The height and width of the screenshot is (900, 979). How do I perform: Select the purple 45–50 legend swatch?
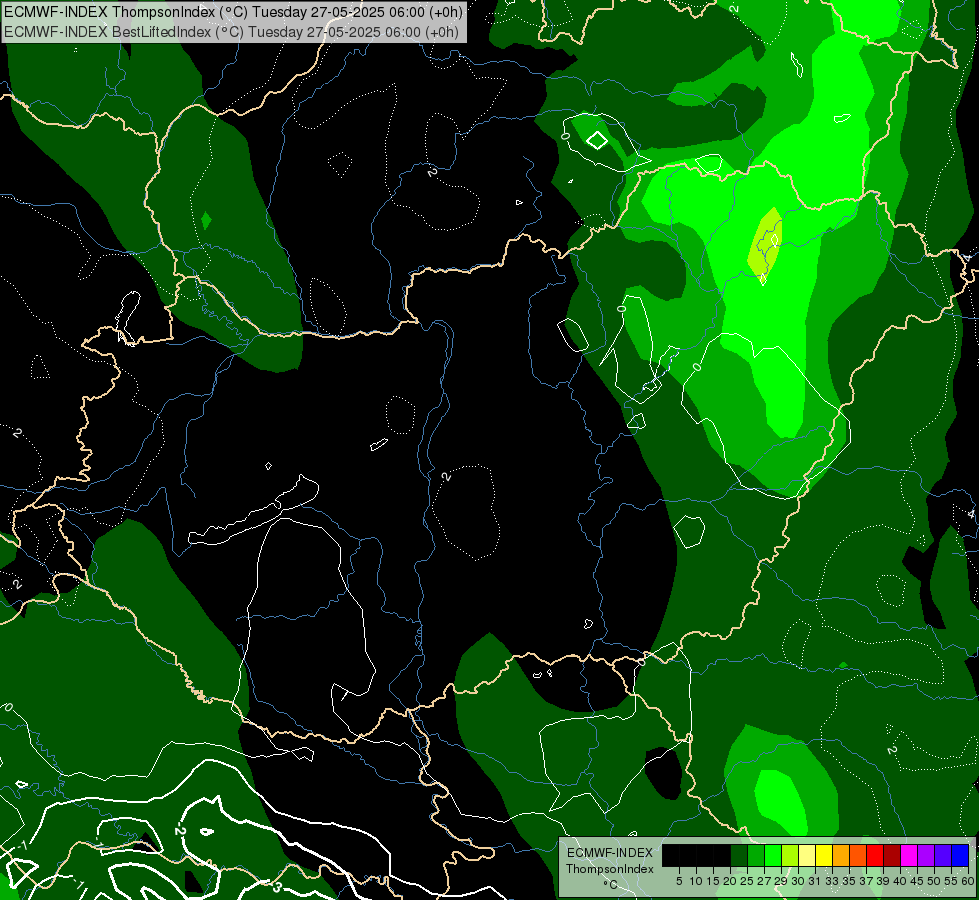point(926,855)
